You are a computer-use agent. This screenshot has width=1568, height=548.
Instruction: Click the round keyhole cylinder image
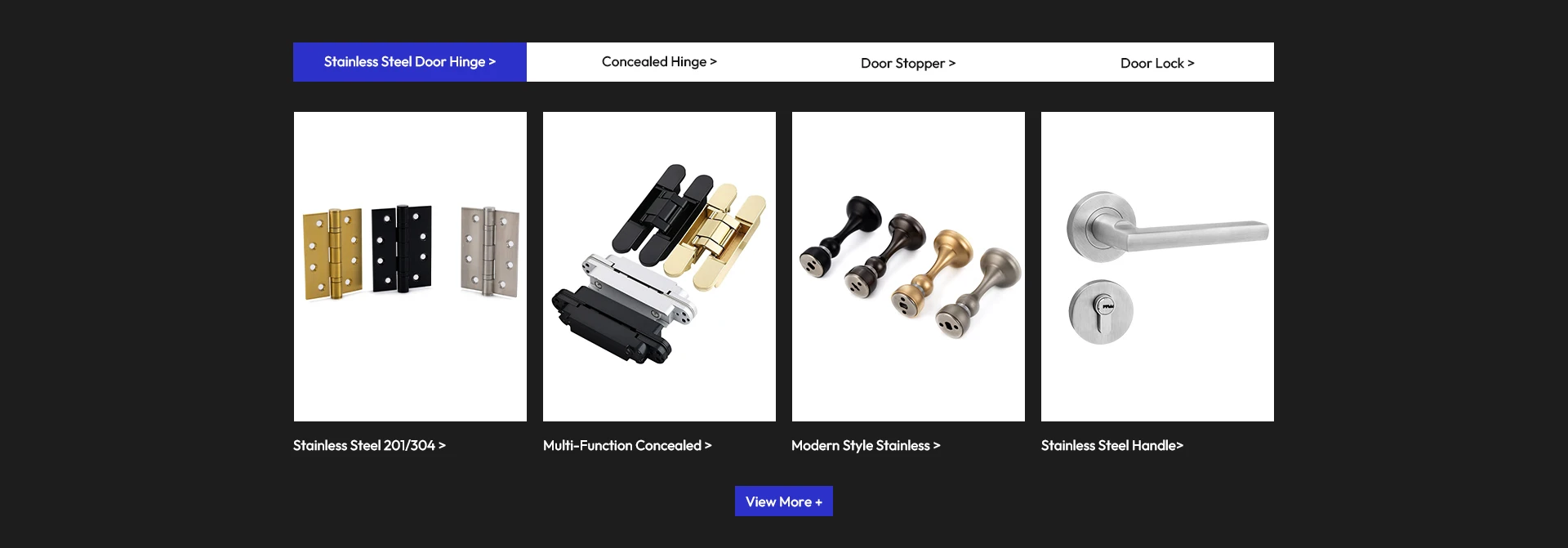(1101, 311)
